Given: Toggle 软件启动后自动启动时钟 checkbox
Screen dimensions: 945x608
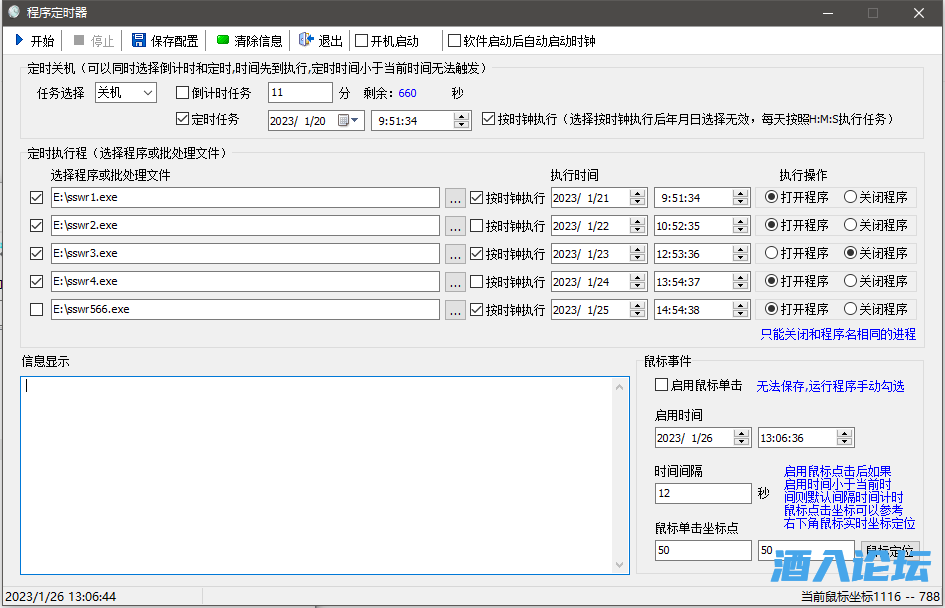Looking at the screenshot, I should [455, 42].
